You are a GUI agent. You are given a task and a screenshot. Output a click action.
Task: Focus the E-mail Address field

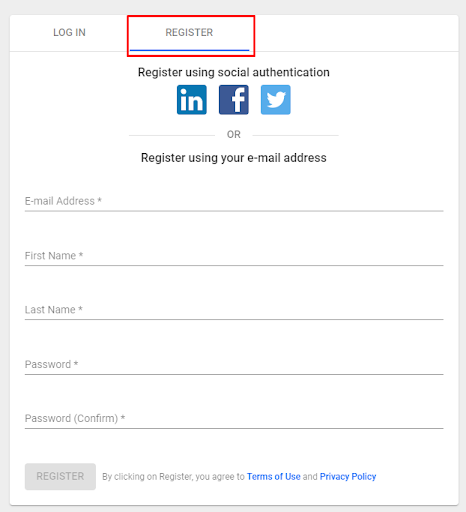(234, 201)
